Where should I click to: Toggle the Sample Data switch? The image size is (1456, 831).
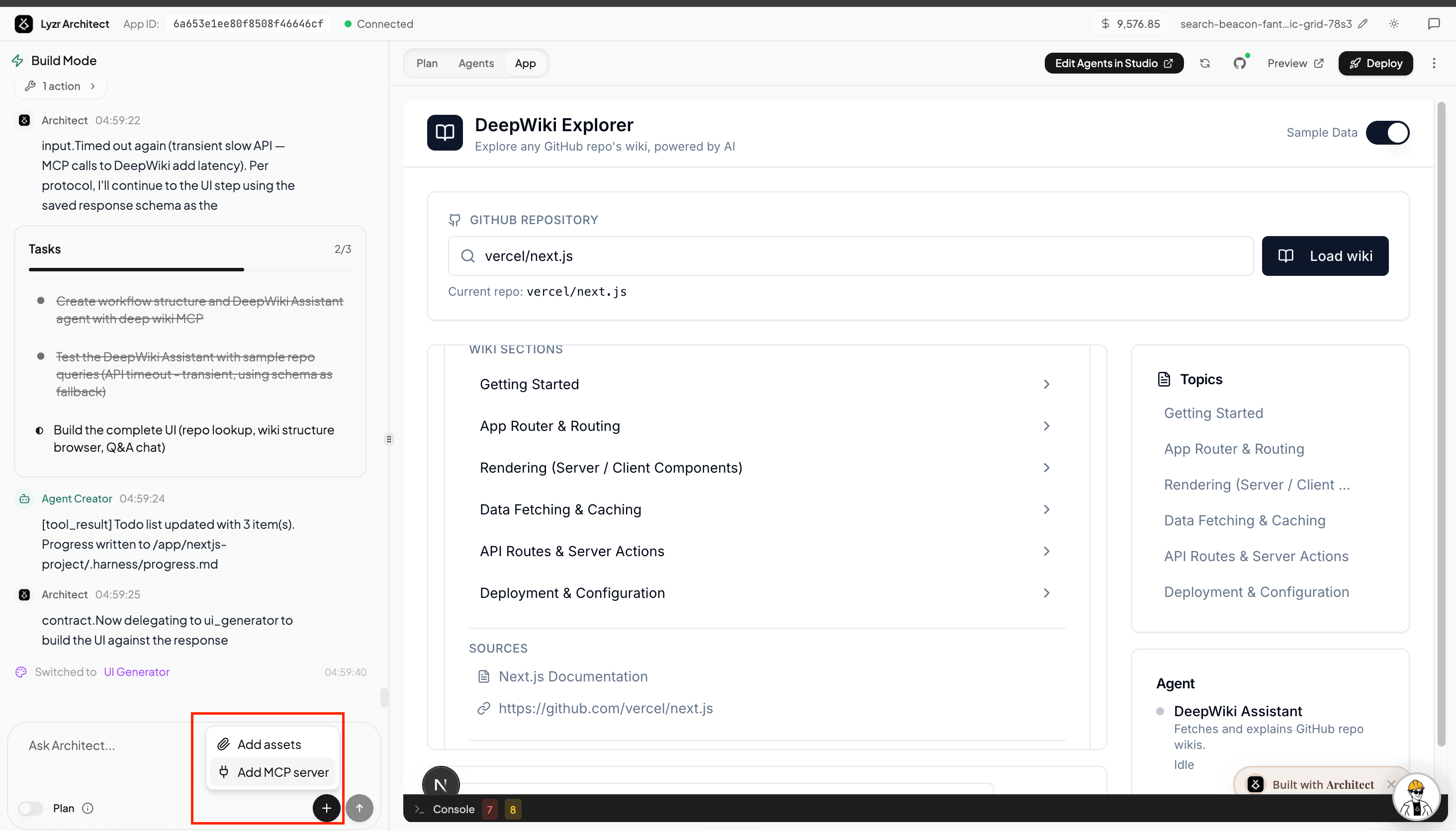[x=1387, y=132]
